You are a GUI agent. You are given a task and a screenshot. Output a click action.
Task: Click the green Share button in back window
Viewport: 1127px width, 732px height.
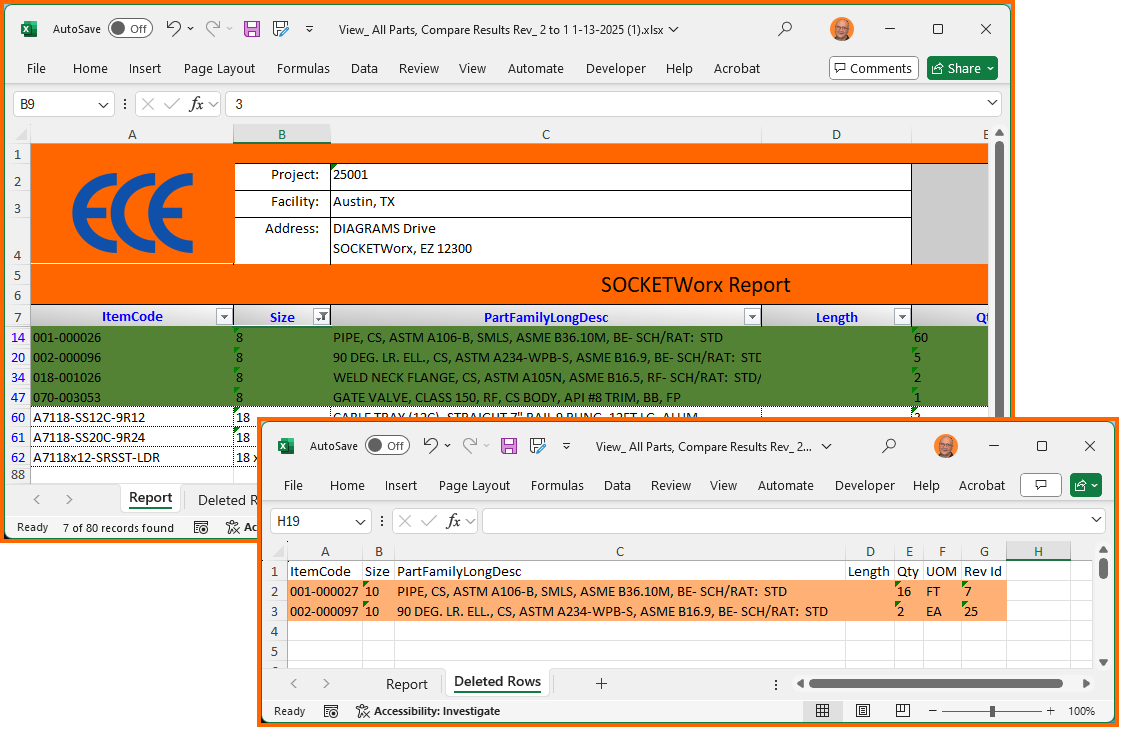[962, 68]
